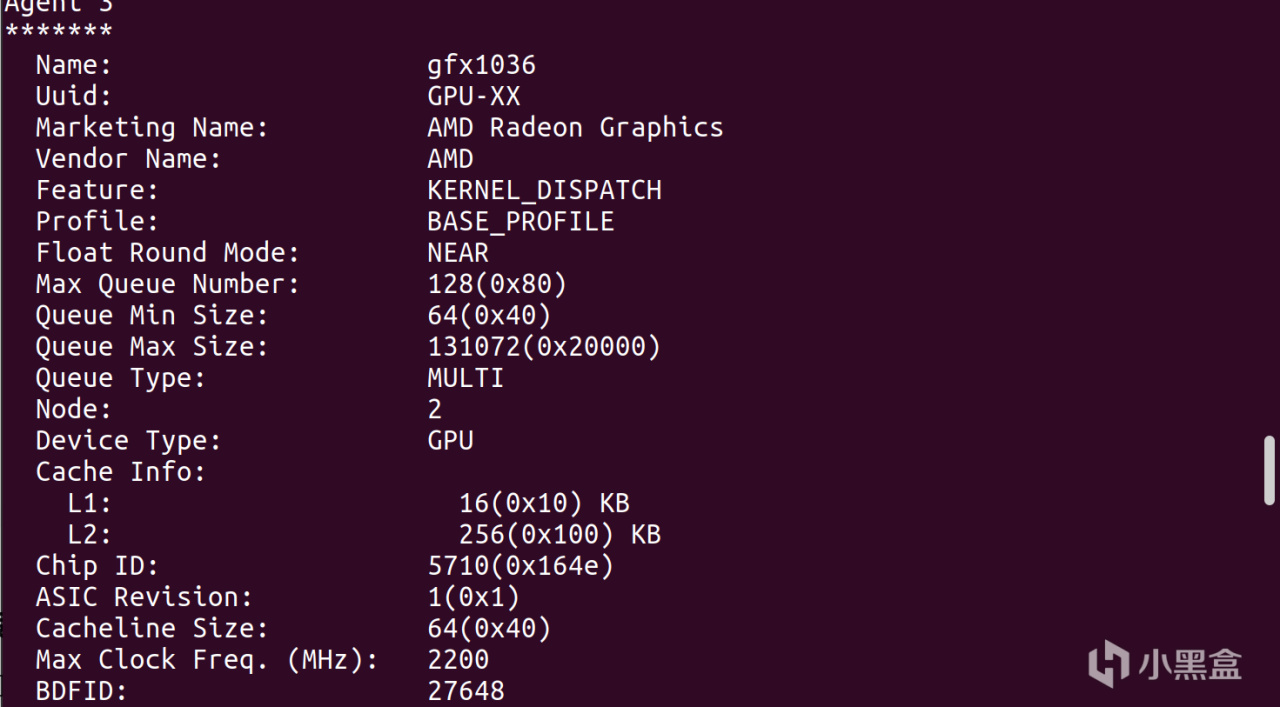Viewport: 1280px width, 707px height.
Task: Click the BDFID value 27648
Action: coord(465,691)
